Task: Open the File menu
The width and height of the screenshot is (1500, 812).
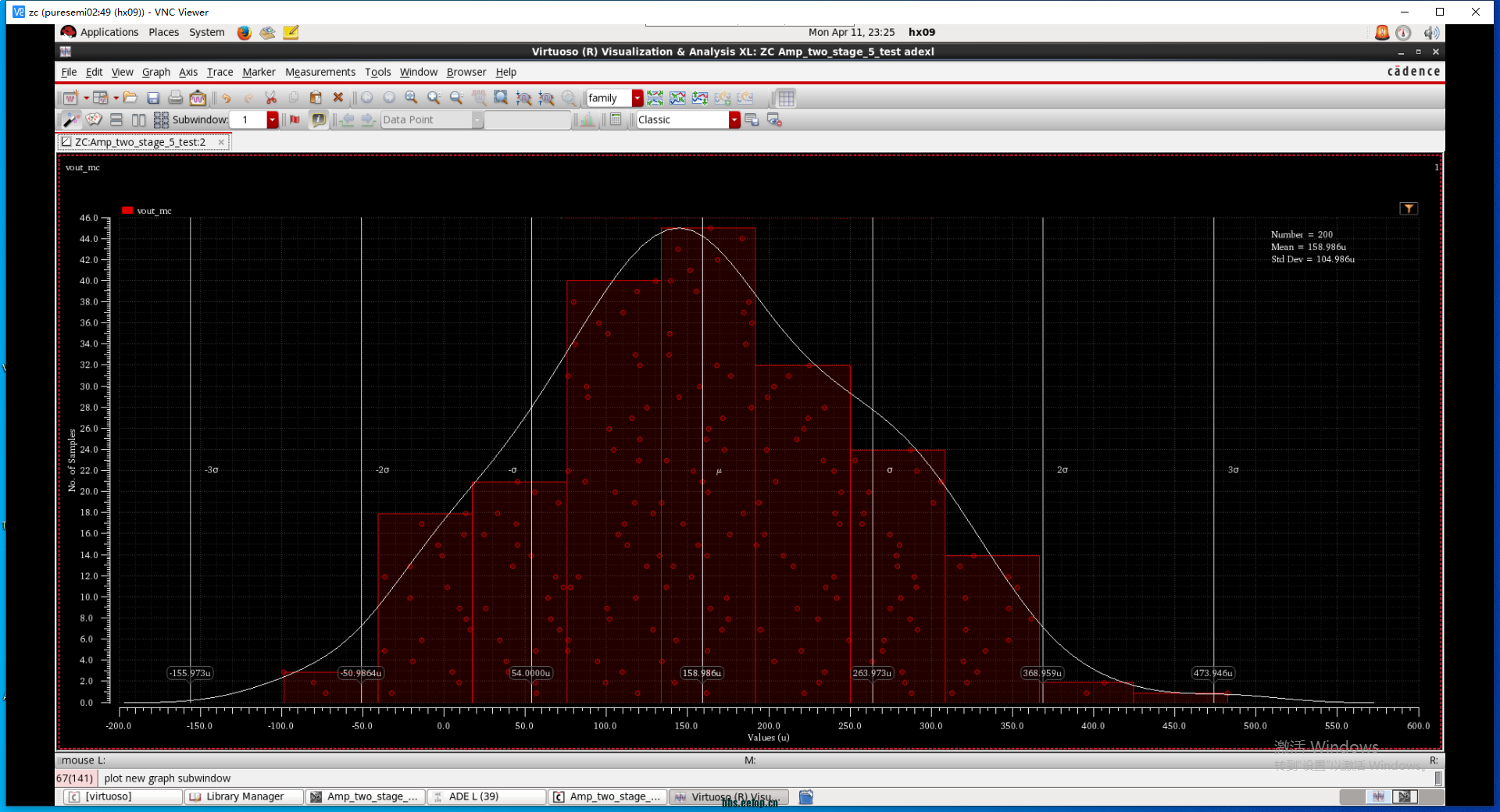Action: tap(69, 72)
